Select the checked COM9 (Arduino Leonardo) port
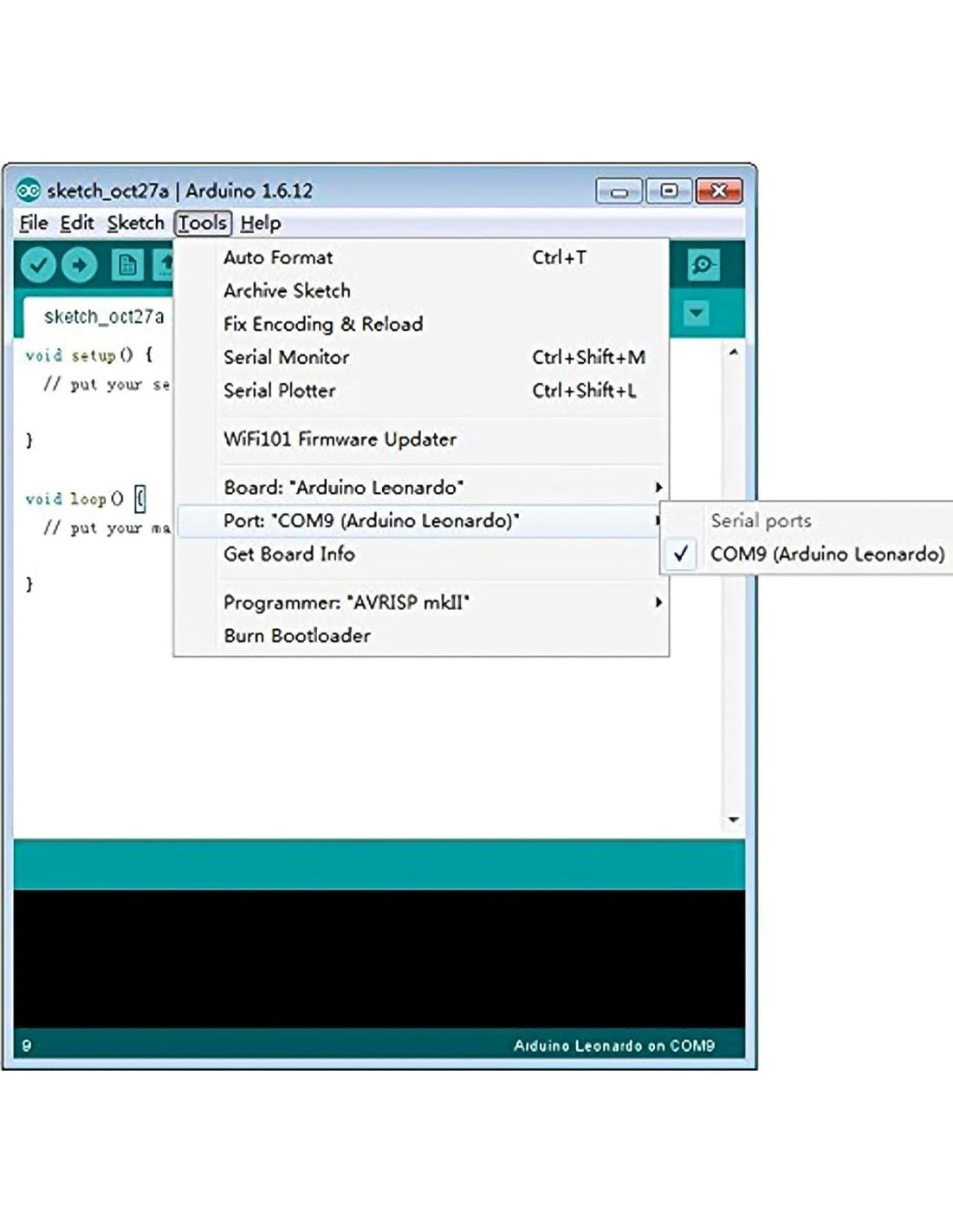Image resolution: width=953 pixels, height=1232 pixels. pyautogui.click(x=827, y=554)
